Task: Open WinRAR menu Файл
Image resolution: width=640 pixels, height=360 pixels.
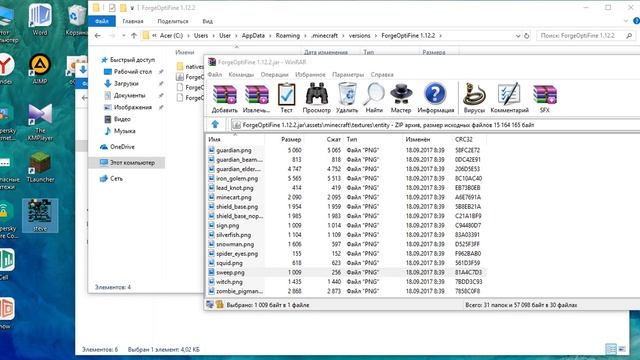Action: 215,75
